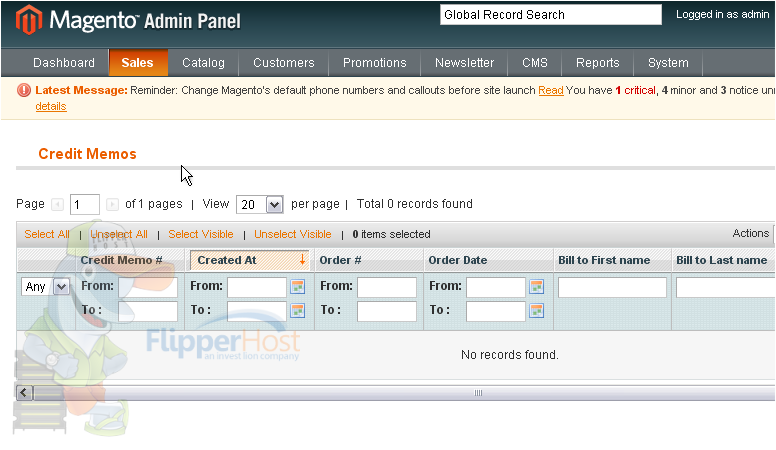
Task: Open calendar for Created At From date
Action: pyautogui.click(x=297, y=286)
